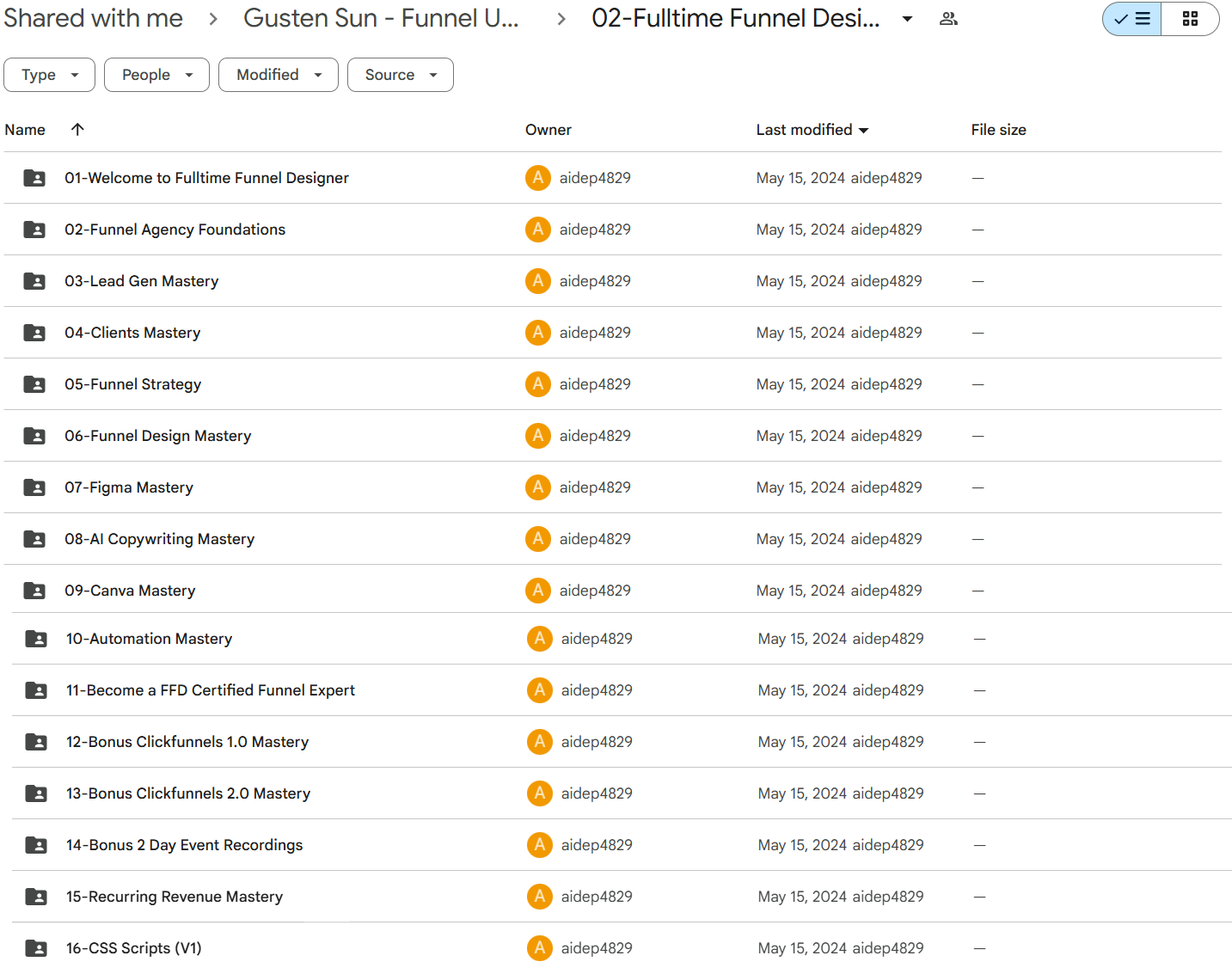
Task: Switch to list layout view
Action: point(1132,19)
